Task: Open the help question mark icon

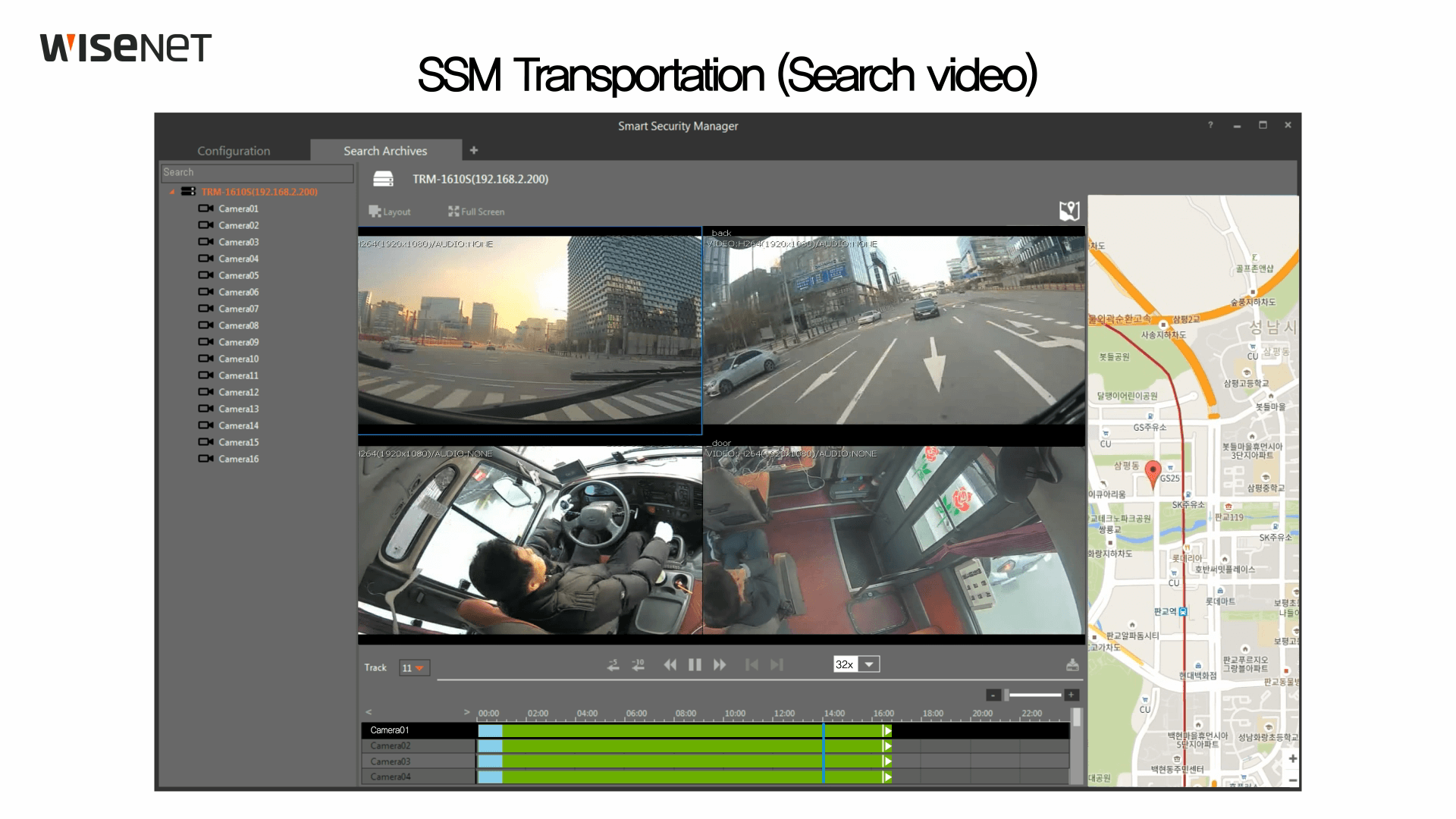Action: click(1210, 125)
